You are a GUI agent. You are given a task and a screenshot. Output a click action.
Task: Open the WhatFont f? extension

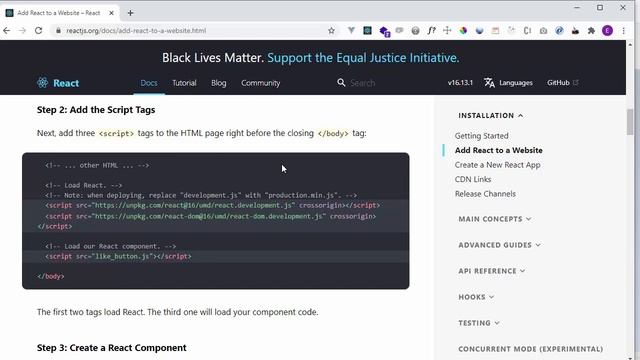point(431,30)
